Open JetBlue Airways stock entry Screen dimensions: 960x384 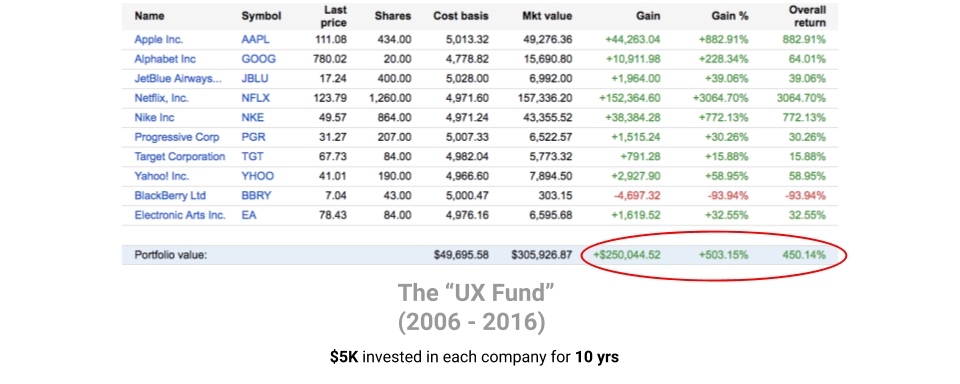point(174,79)
